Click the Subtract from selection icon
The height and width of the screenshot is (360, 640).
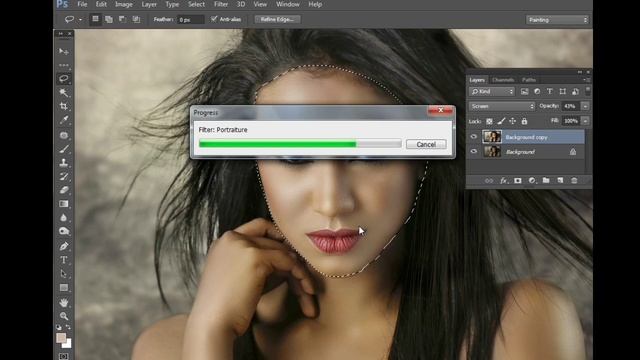click(x=122, y=19)
